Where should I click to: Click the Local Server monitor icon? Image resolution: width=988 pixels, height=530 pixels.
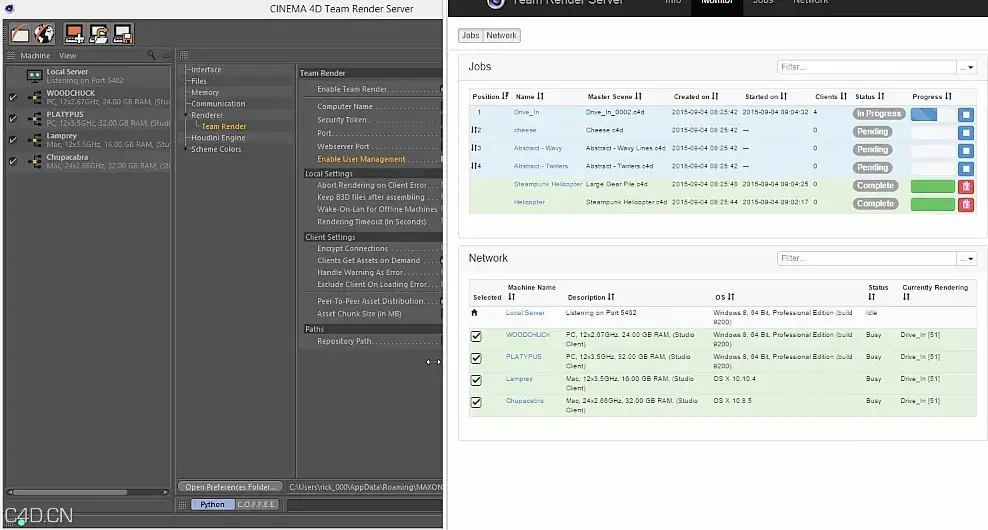(35, 76)
